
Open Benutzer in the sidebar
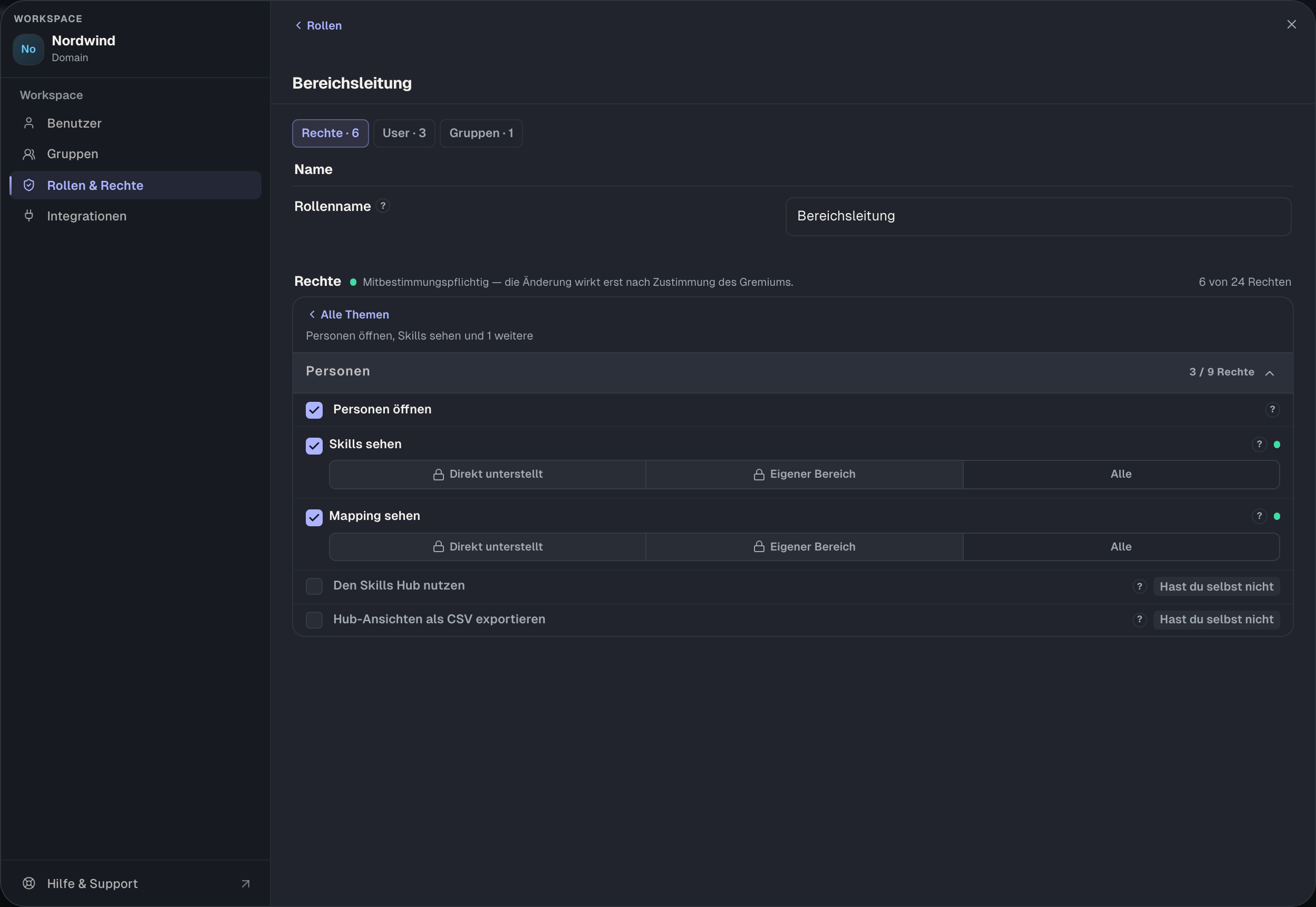point(135,123)
